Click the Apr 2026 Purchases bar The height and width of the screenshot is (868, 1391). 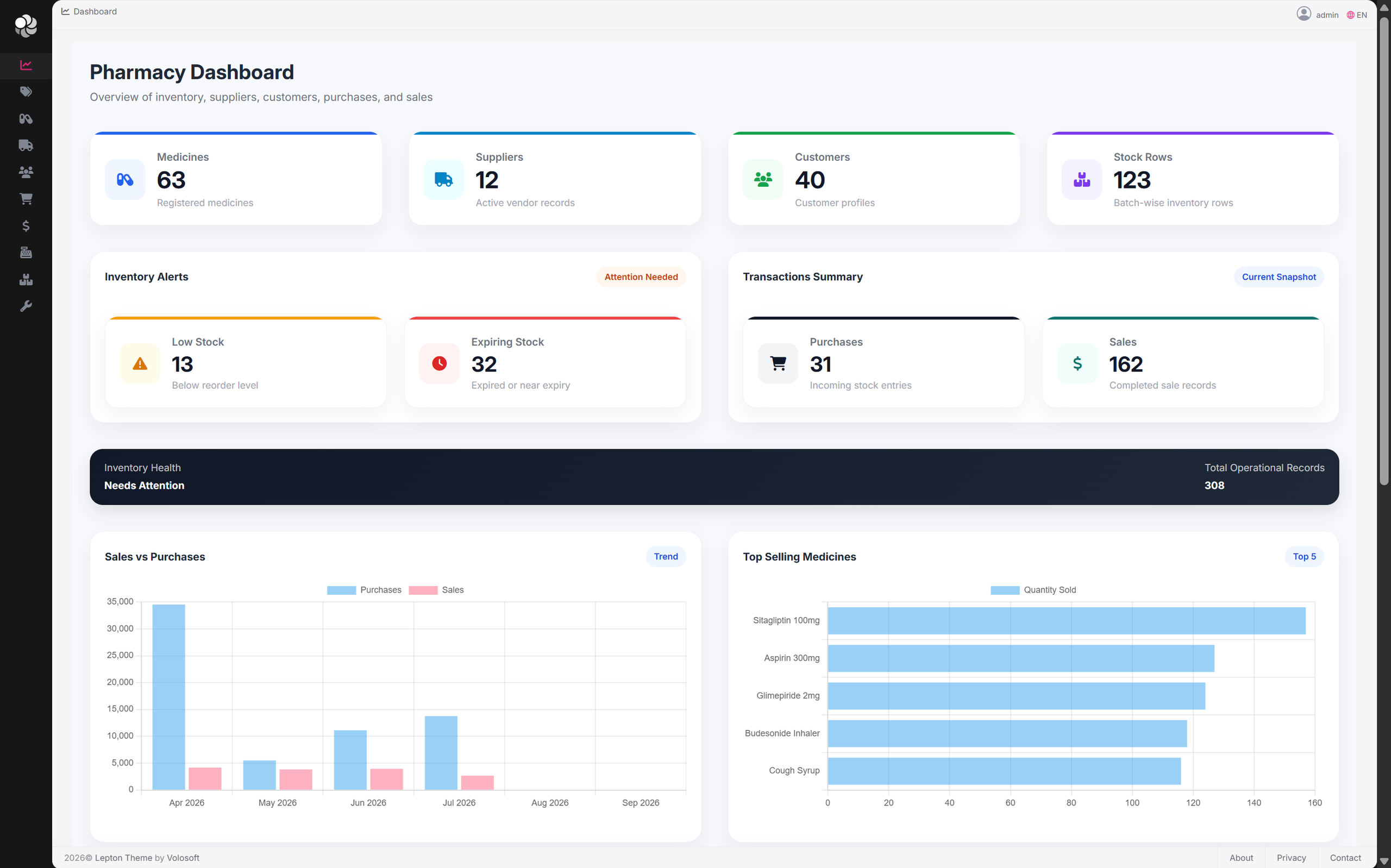point(169,697)
